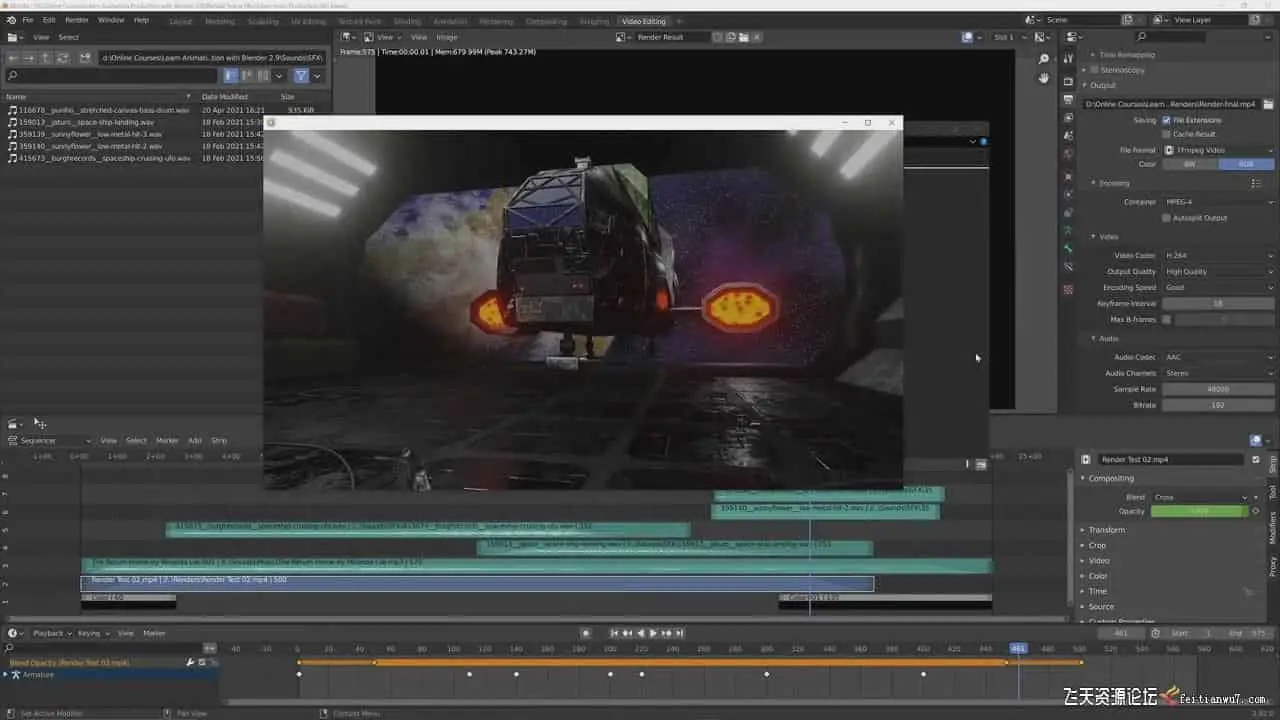Enable the Autosplit Output checkbox
The height and width of the screenshot is (720, 1280).
click(x=1166, y=218)
